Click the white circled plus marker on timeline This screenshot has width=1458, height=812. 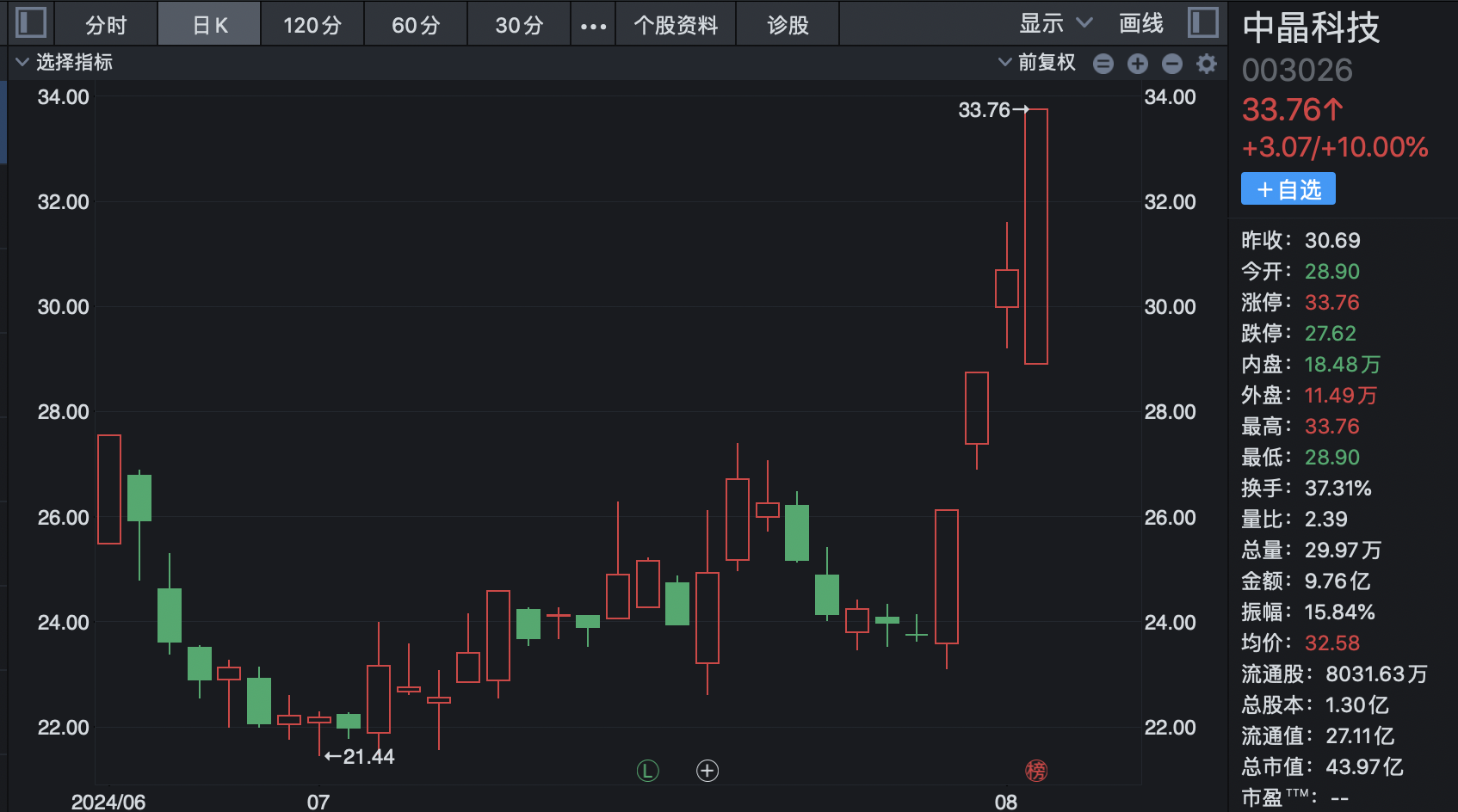coord(707,771)
